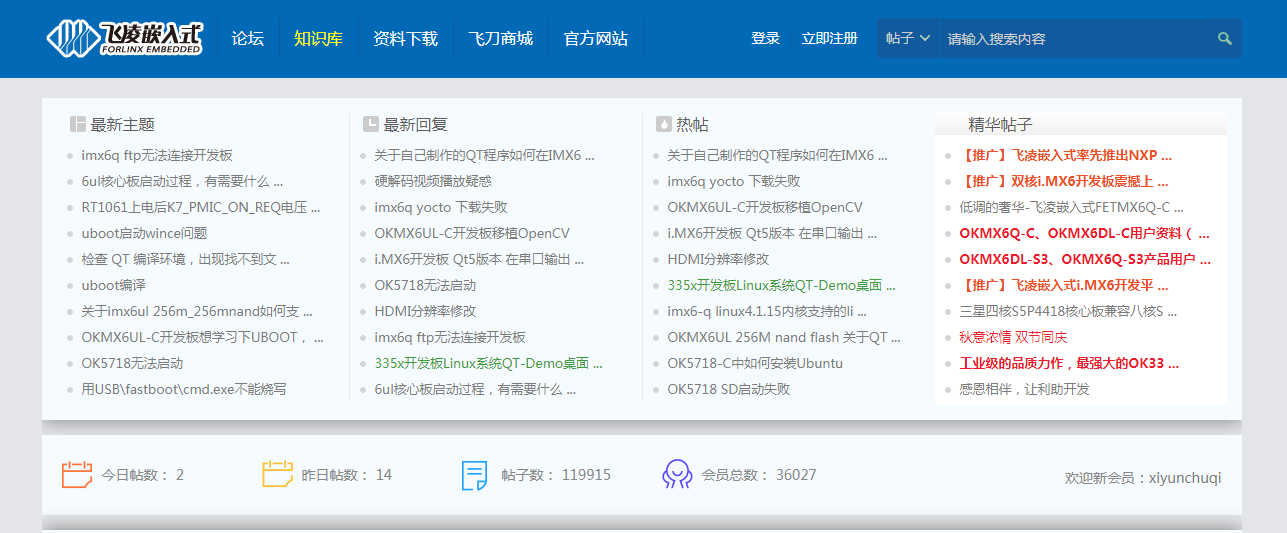The height and width of the screenshot is (533, 1287).
Task: Open 【推广】飞凌嵌入式率先推出NXP featured post
Action: tap(1065, 155)
